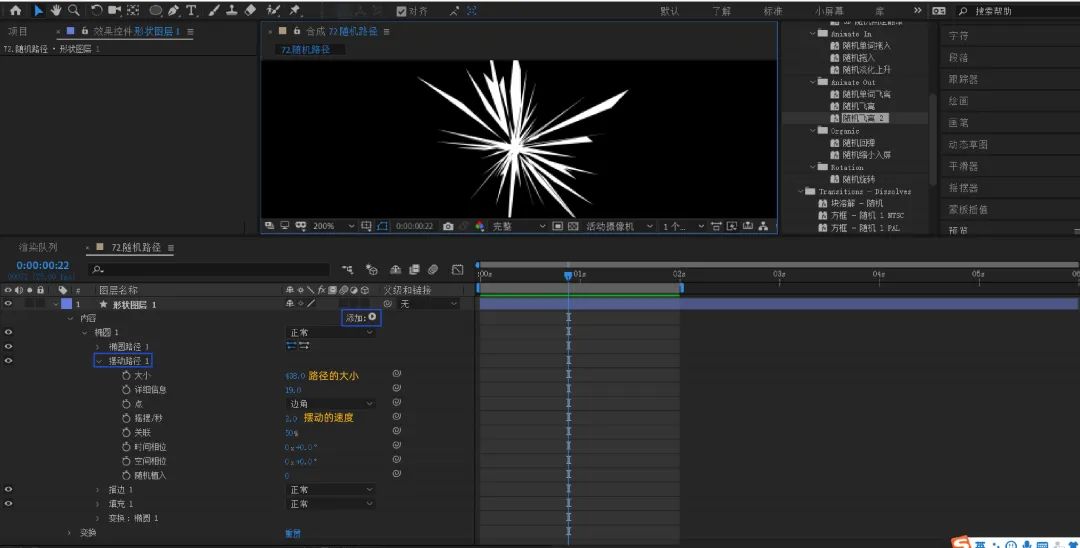Click the 添加 button for shape contents
This screenshot has width=1080, height=548.
pyautogui.click(x=362, y=317)
